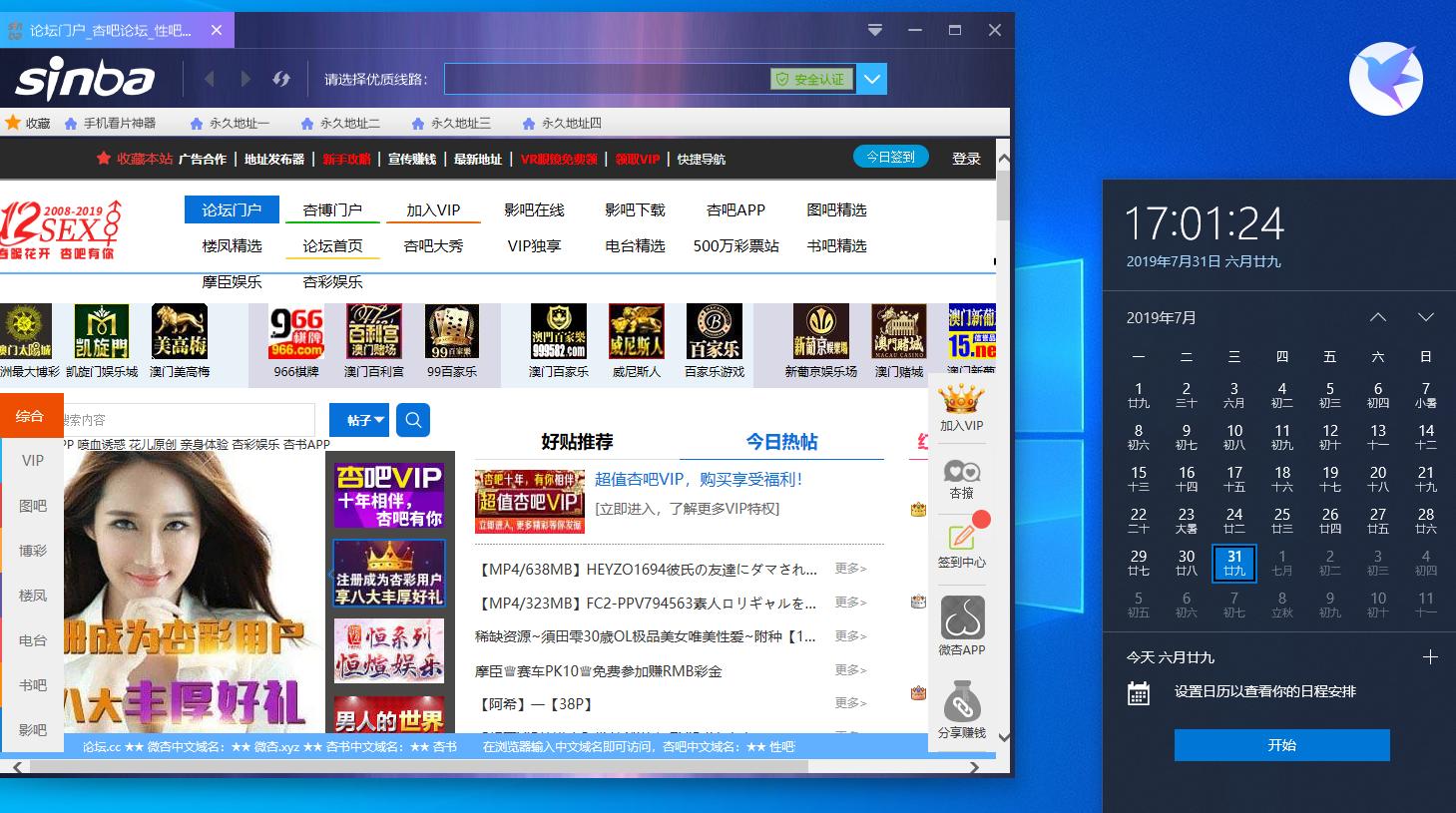Click the bird icon on the desktop

(1386, 79)
